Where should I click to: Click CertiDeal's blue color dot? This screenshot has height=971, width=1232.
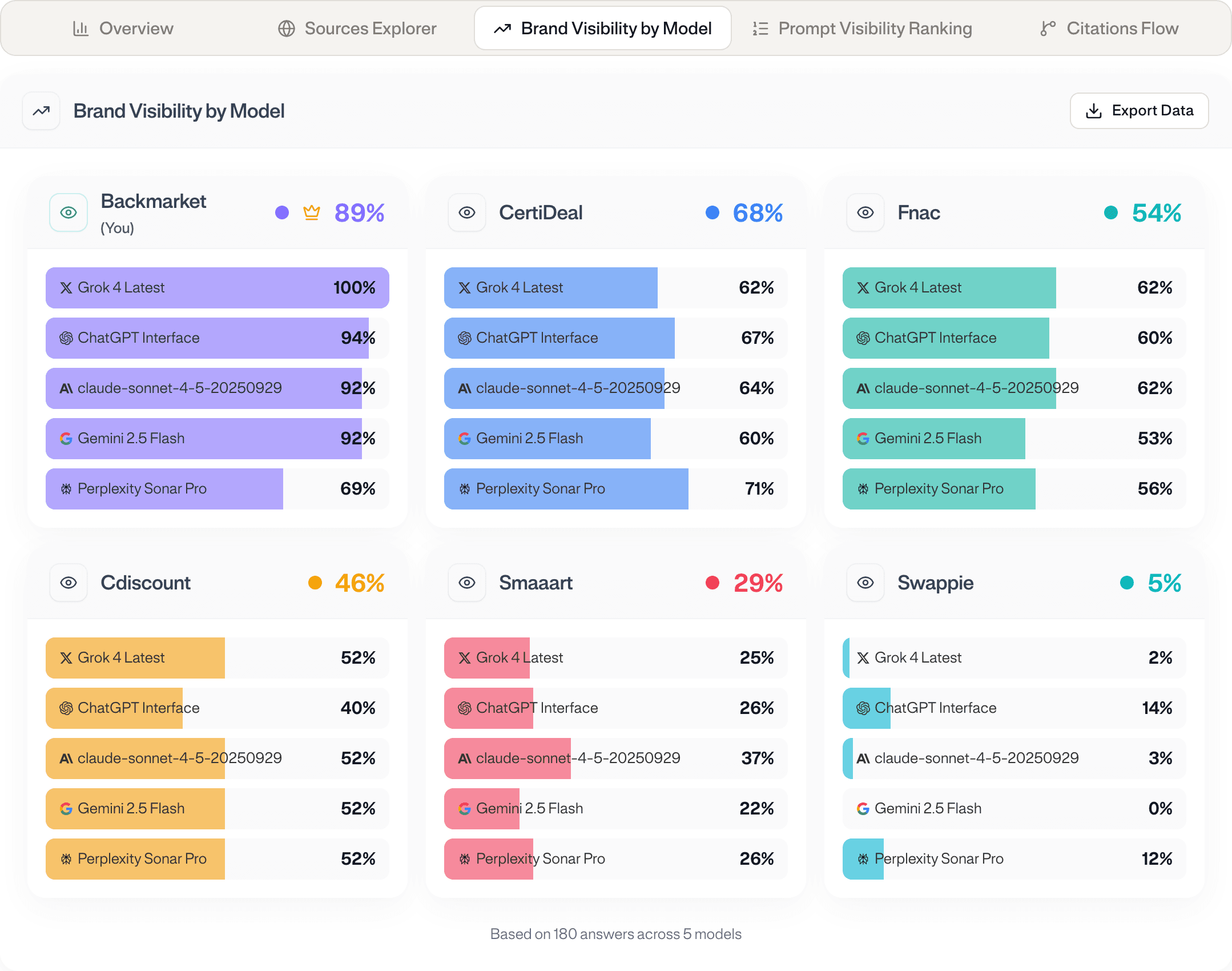click(x=712, y=212)
